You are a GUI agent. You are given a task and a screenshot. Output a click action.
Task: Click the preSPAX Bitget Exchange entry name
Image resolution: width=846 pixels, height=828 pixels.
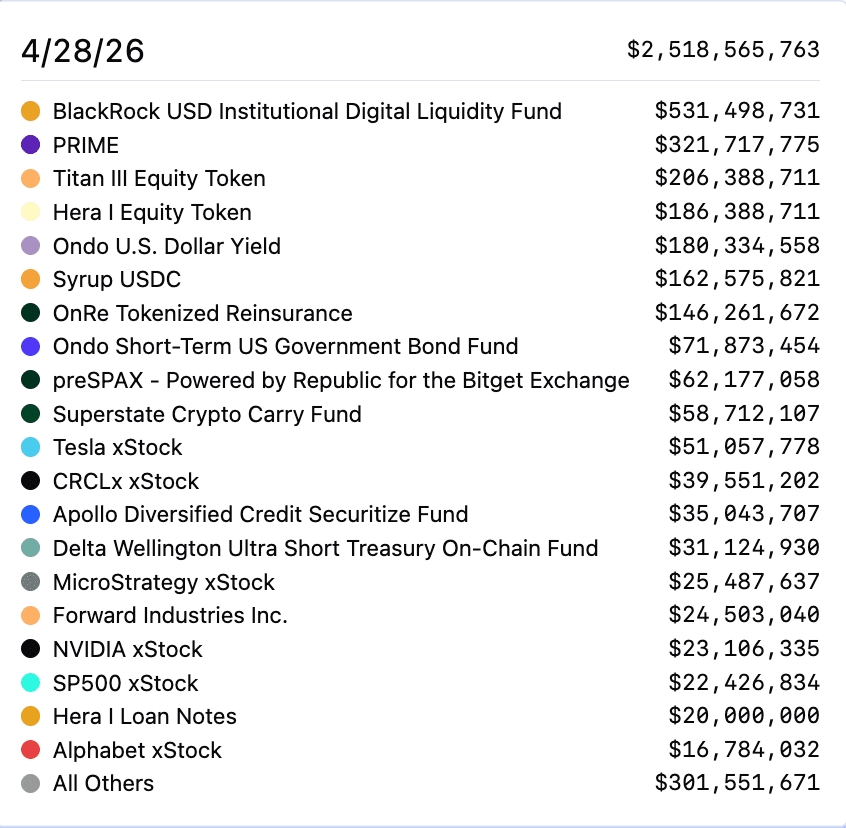[x=341, y=380]
